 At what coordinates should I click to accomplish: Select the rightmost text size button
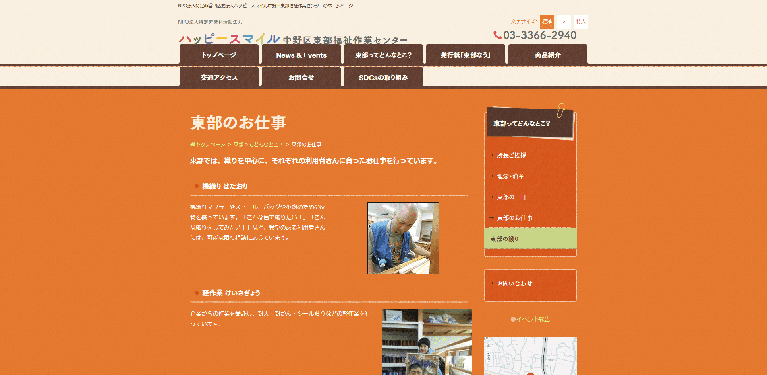coord(581,22)
